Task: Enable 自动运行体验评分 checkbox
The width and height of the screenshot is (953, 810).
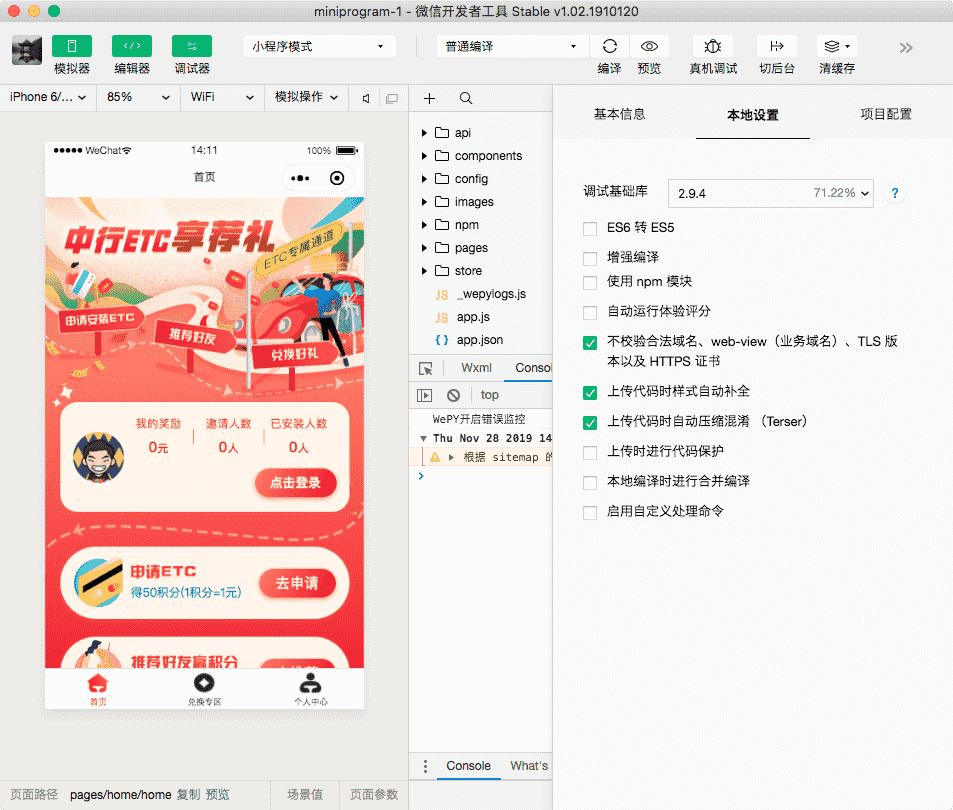Action: (x=590, y=312)
